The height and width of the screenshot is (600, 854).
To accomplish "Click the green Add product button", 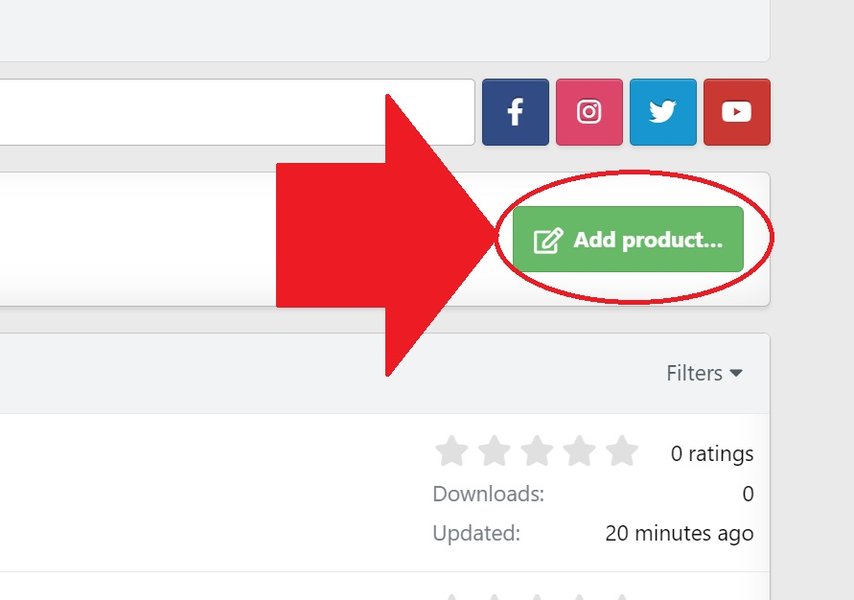I will (628, 240).
